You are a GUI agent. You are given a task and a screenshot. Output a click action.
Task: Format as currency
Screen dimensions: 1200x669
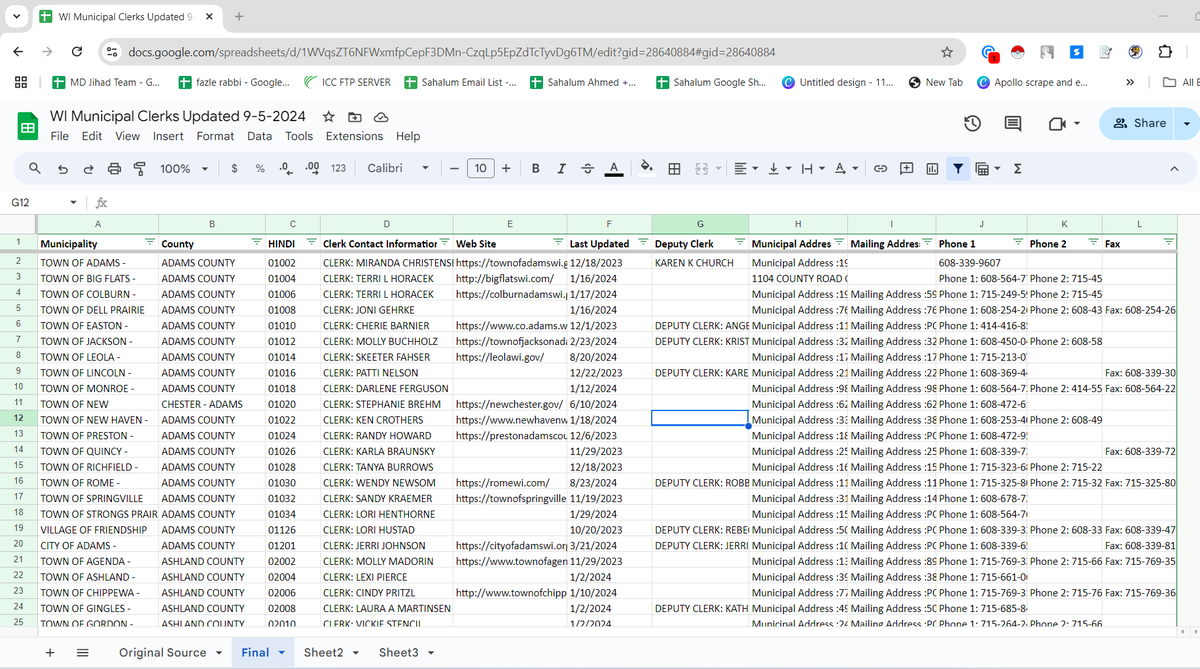click(234, 169)
